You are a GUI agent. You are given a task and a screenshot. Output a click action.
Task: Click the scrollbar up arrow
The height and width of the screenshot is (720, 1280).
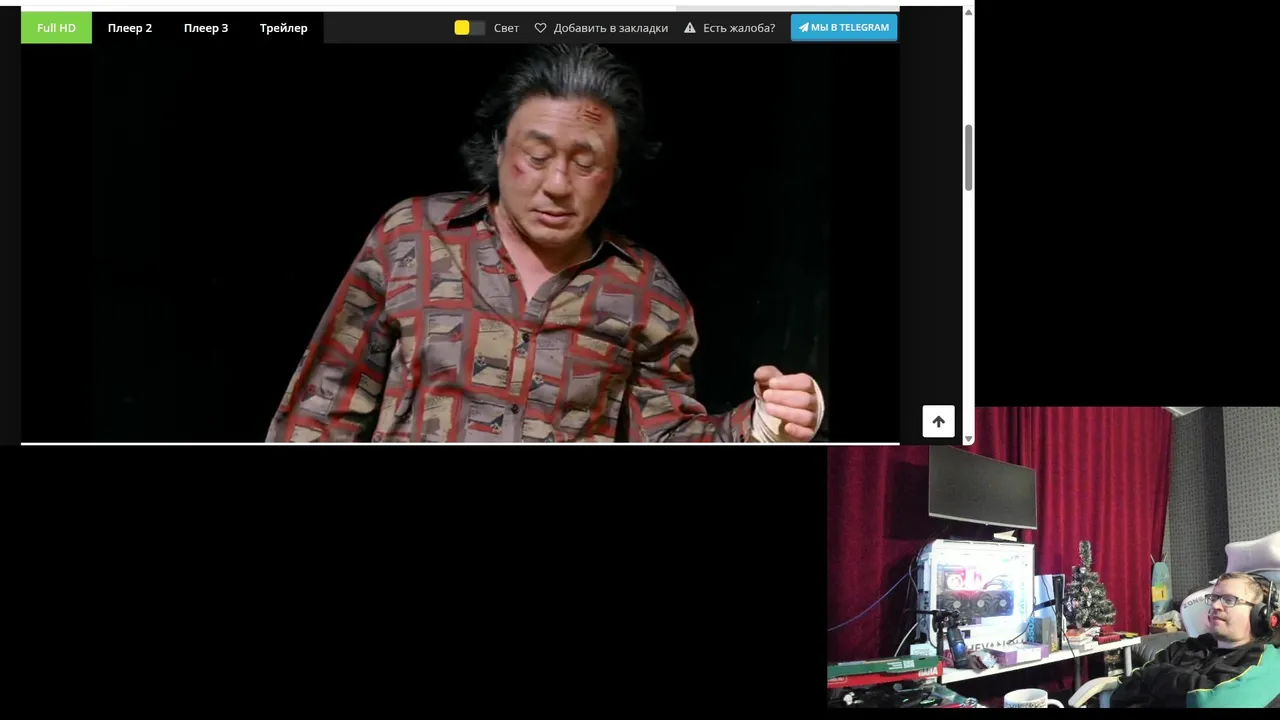point(968,12)
